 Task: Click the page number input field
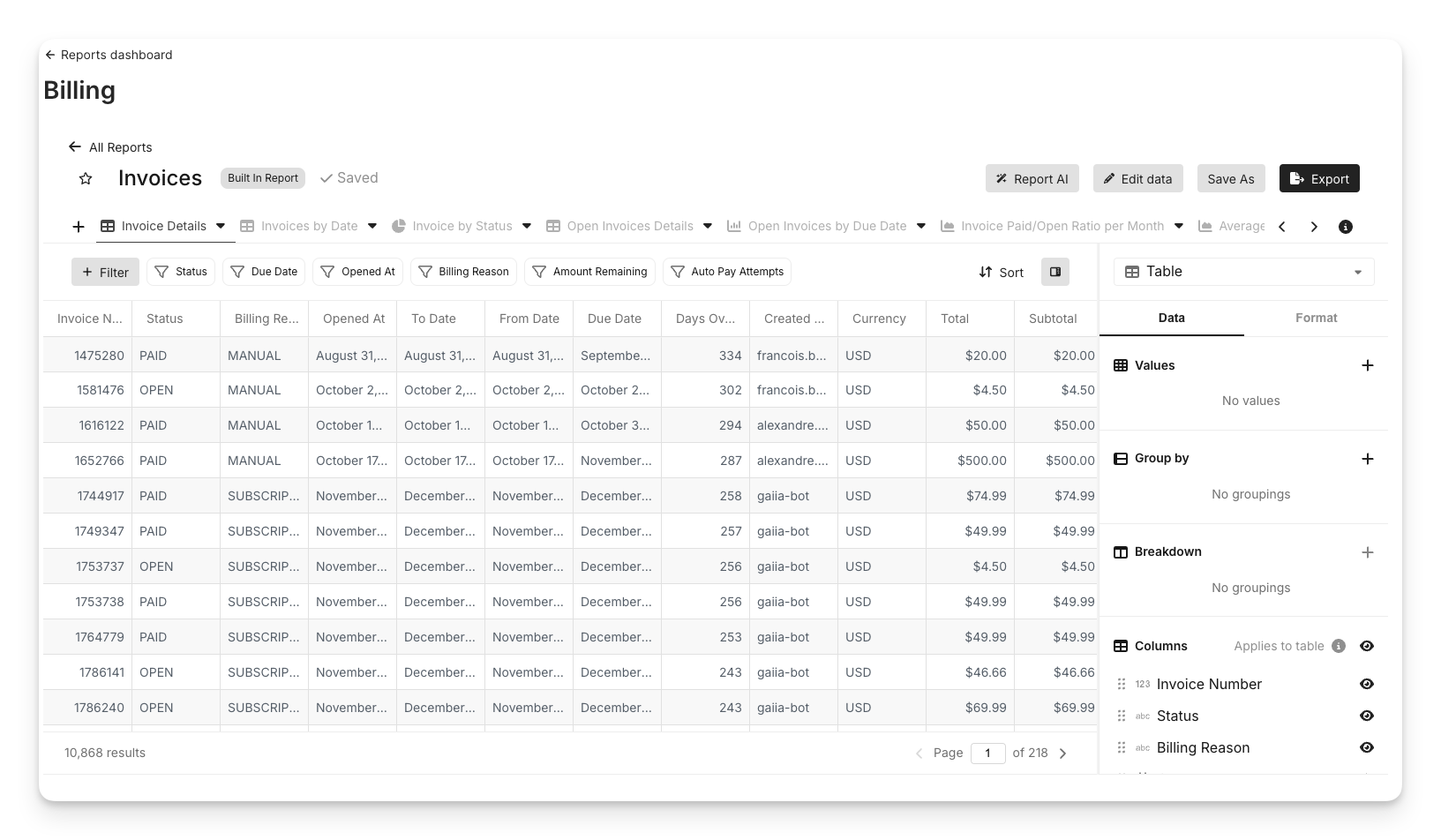[987, 754]
